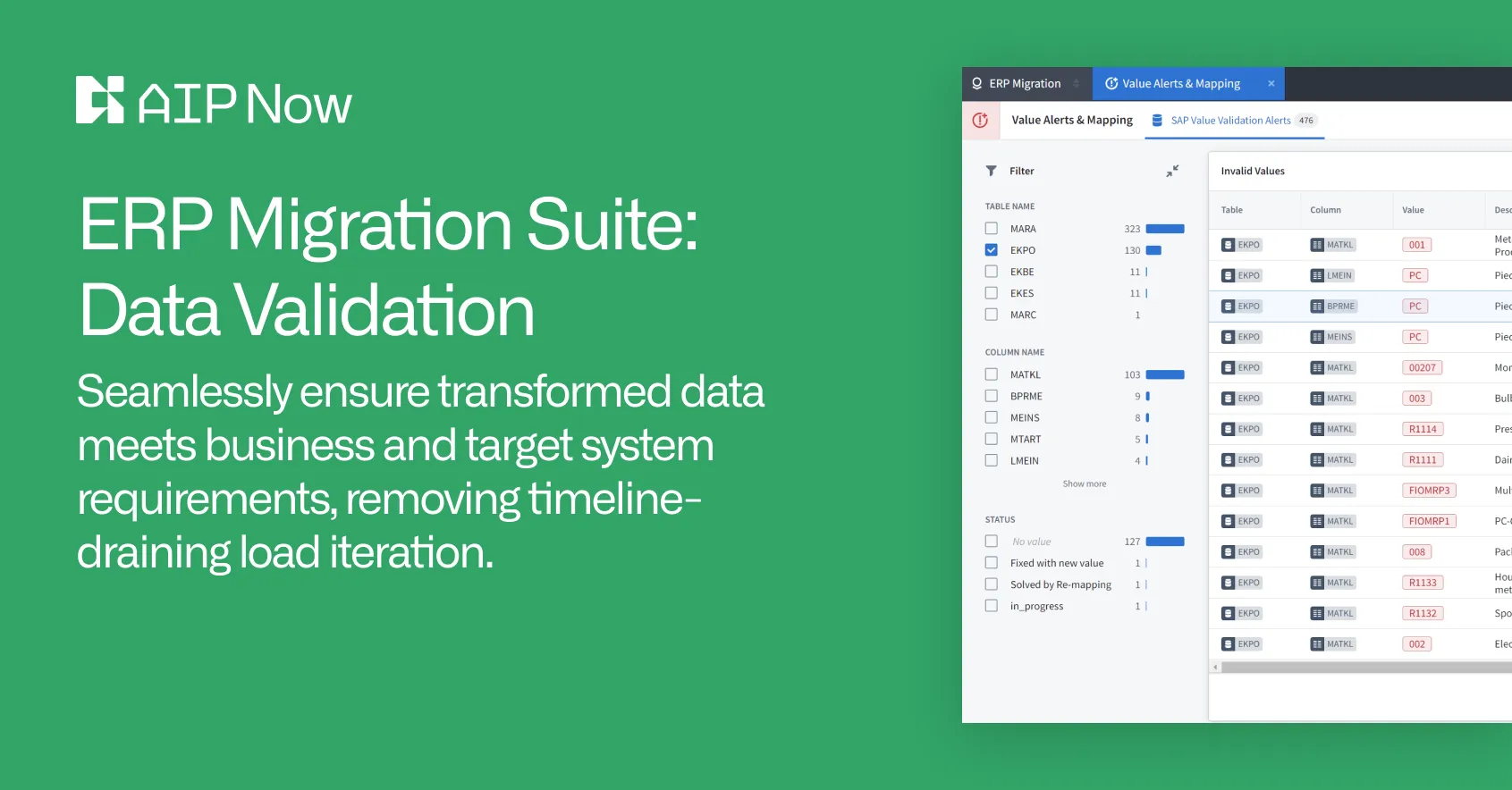Check the MTART column name filter
The width and height of the screenshot is (1512, 790).
pyautogui.click(x=991, y=439)
